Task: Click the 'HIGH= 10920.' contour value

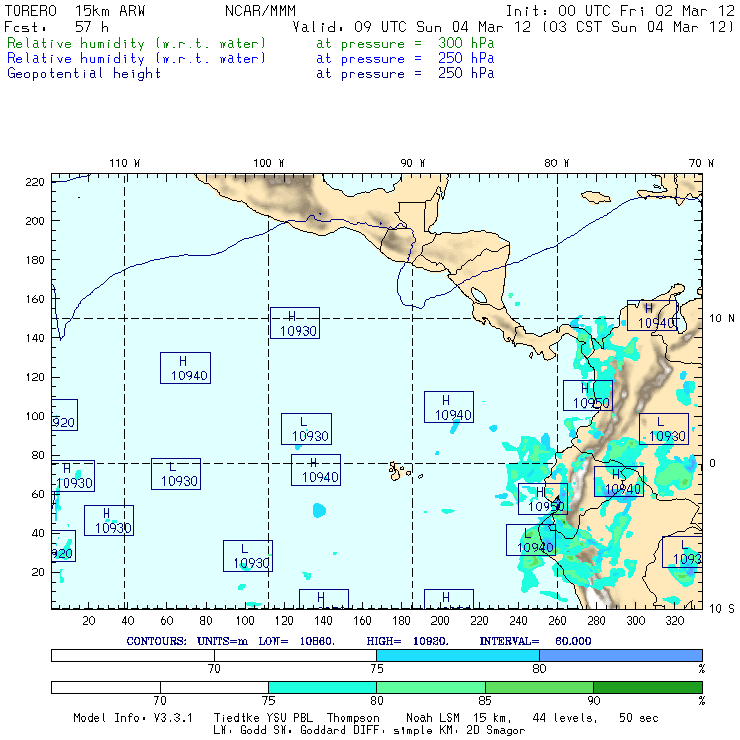Action: (x=407, y=641)
